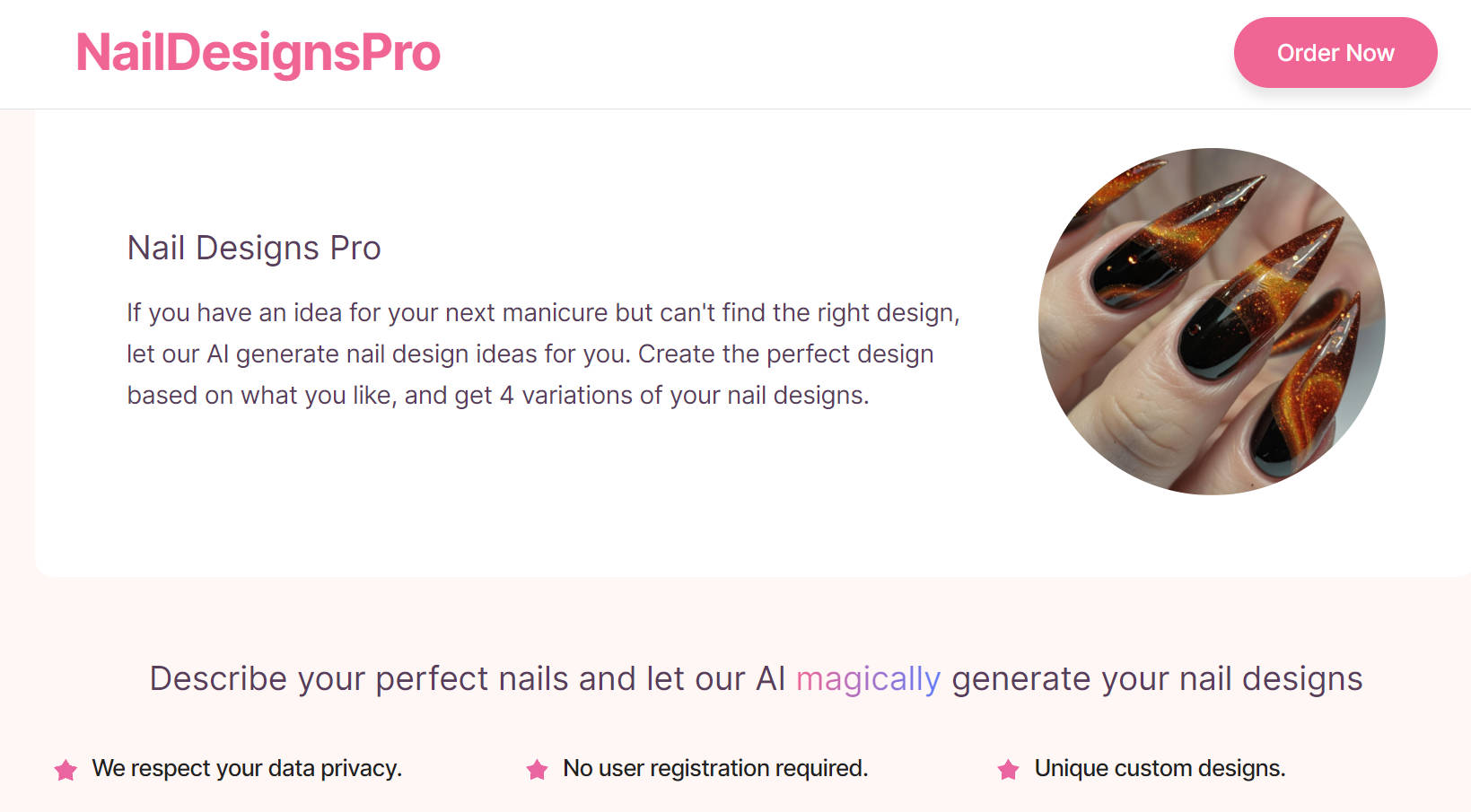Navigate home via the NailDesignsPro link
1471x812 pixels.
[x=258, y=52]
